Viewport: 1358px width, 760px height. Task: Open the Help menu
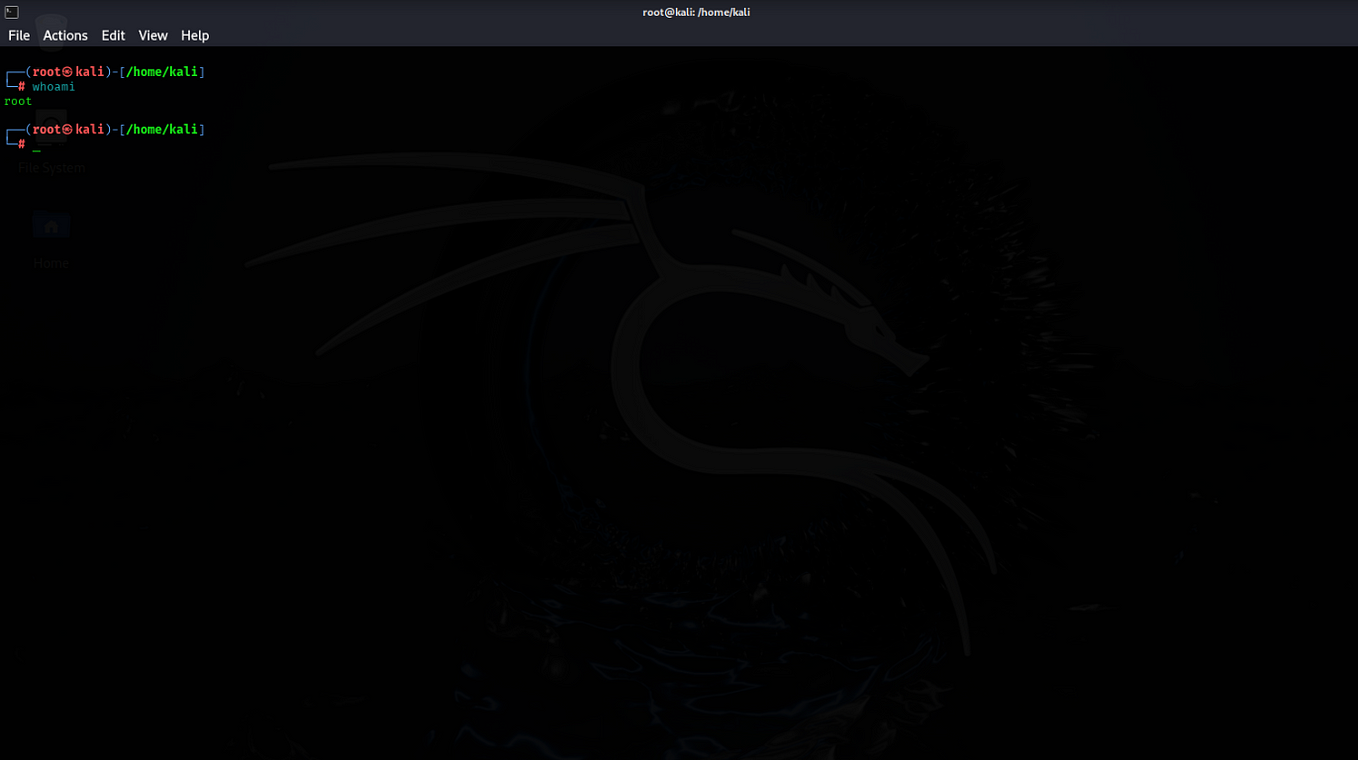(195, 35)
